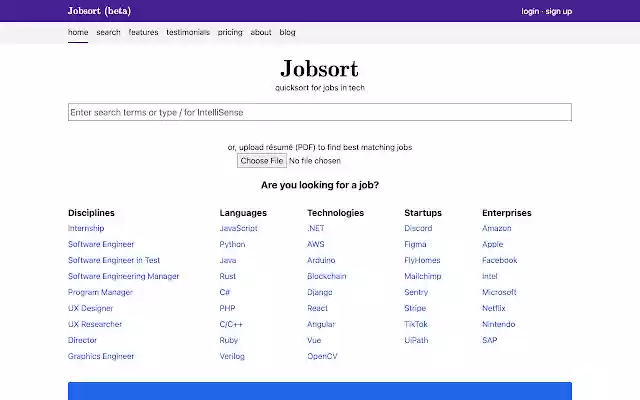640x400 pixels.
Task: Go to the features tab
Action: [x=143, y=32]
